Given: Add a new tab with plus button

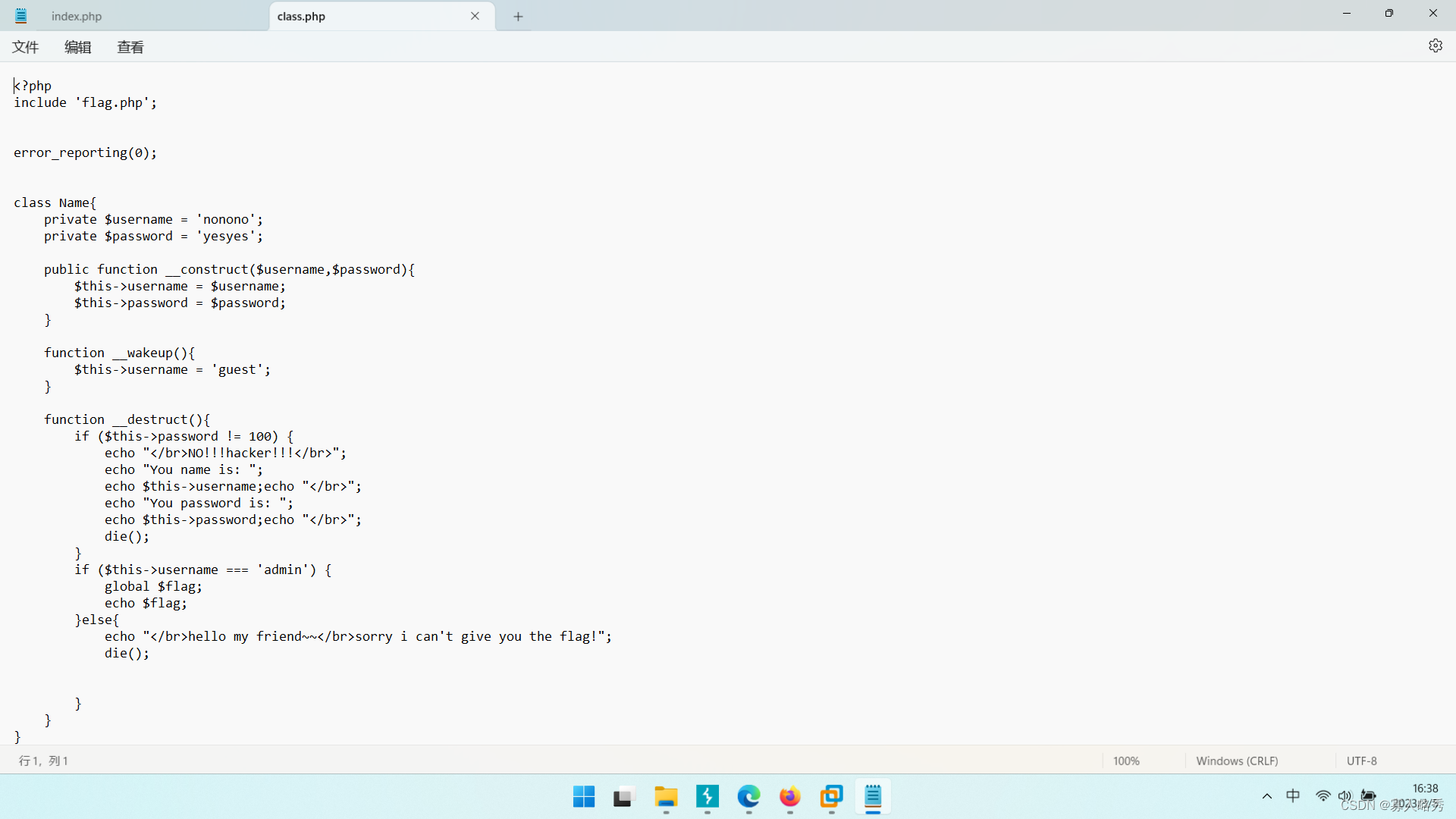Looking at the screenshot, I should 518,17.
